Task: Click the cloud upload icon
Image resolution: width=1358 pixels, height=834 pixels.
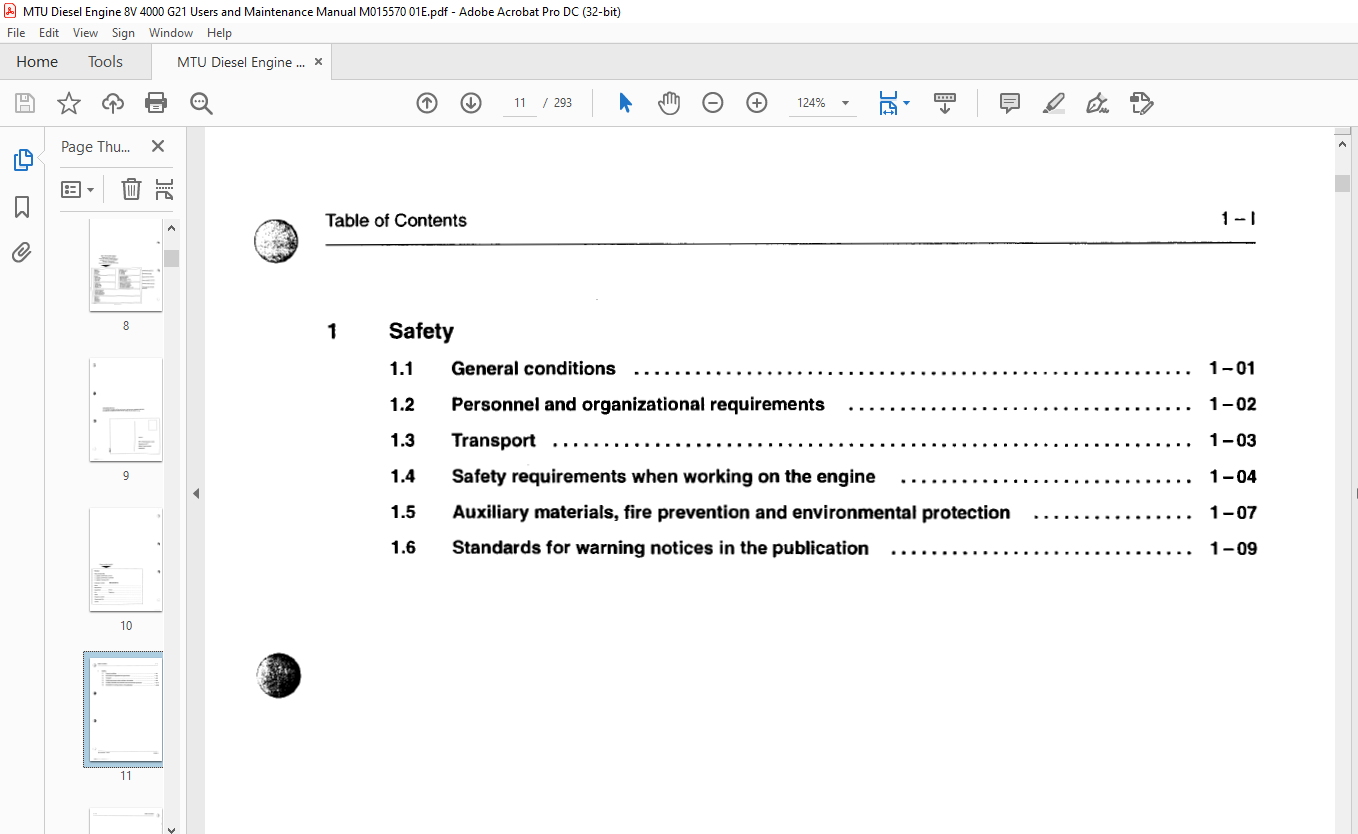Action: coord(113,103)
